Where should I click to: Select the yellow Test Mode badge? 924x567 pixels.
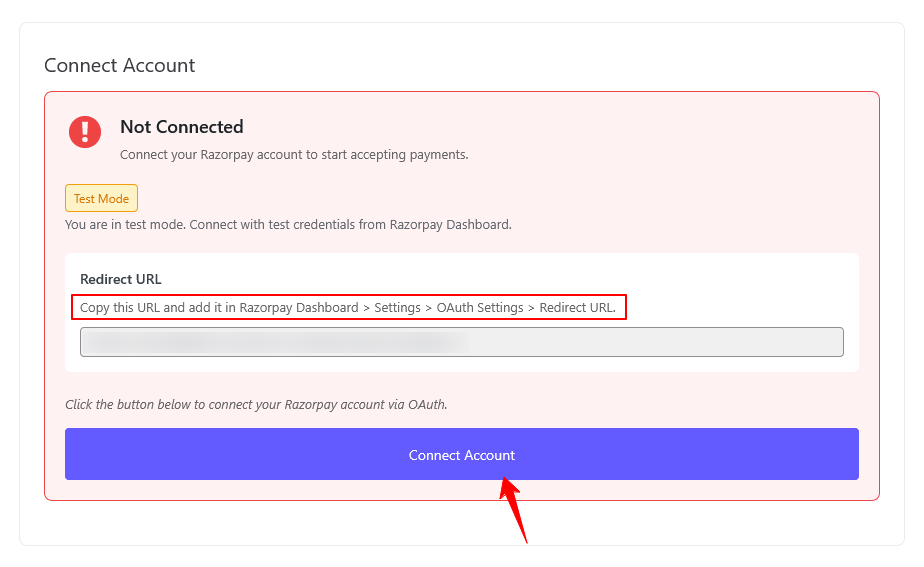pyautogui.click(x=101, y=199)
